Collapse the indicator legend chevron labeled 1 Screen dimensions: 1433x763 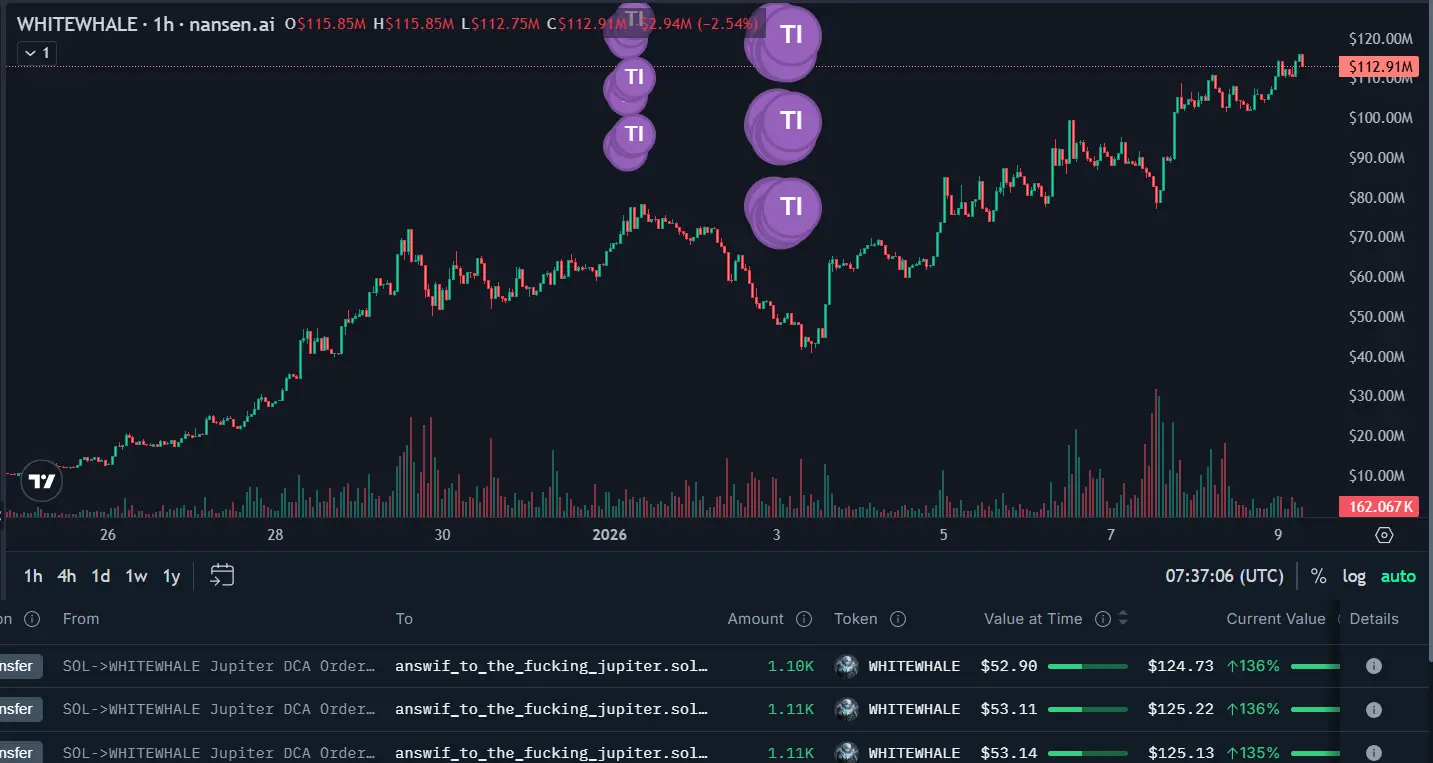tap(39, 52)
